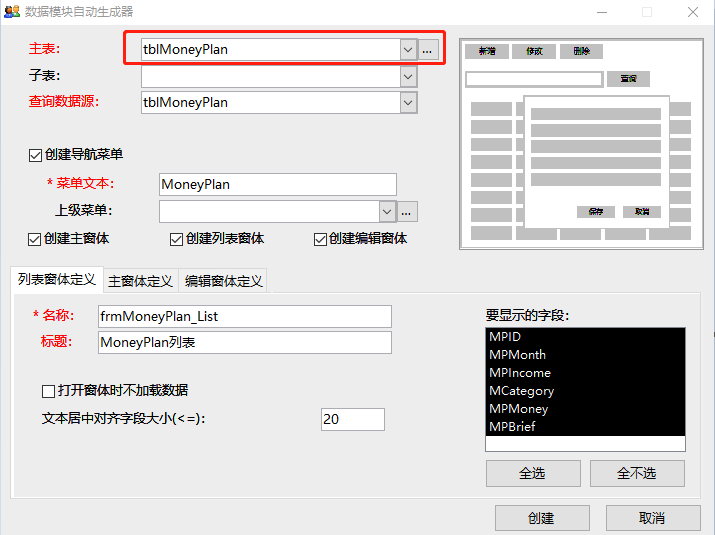This screenshot has height=535, width=715.
Task: Close the 数据模块自动生成器 window
Action: (x=693, y=12)
